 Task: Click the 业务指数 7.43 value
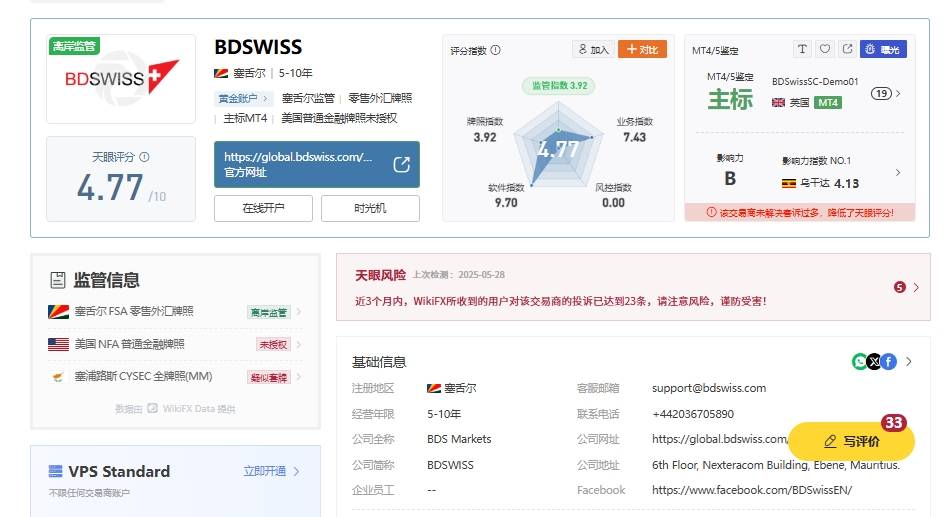(635, 137)
